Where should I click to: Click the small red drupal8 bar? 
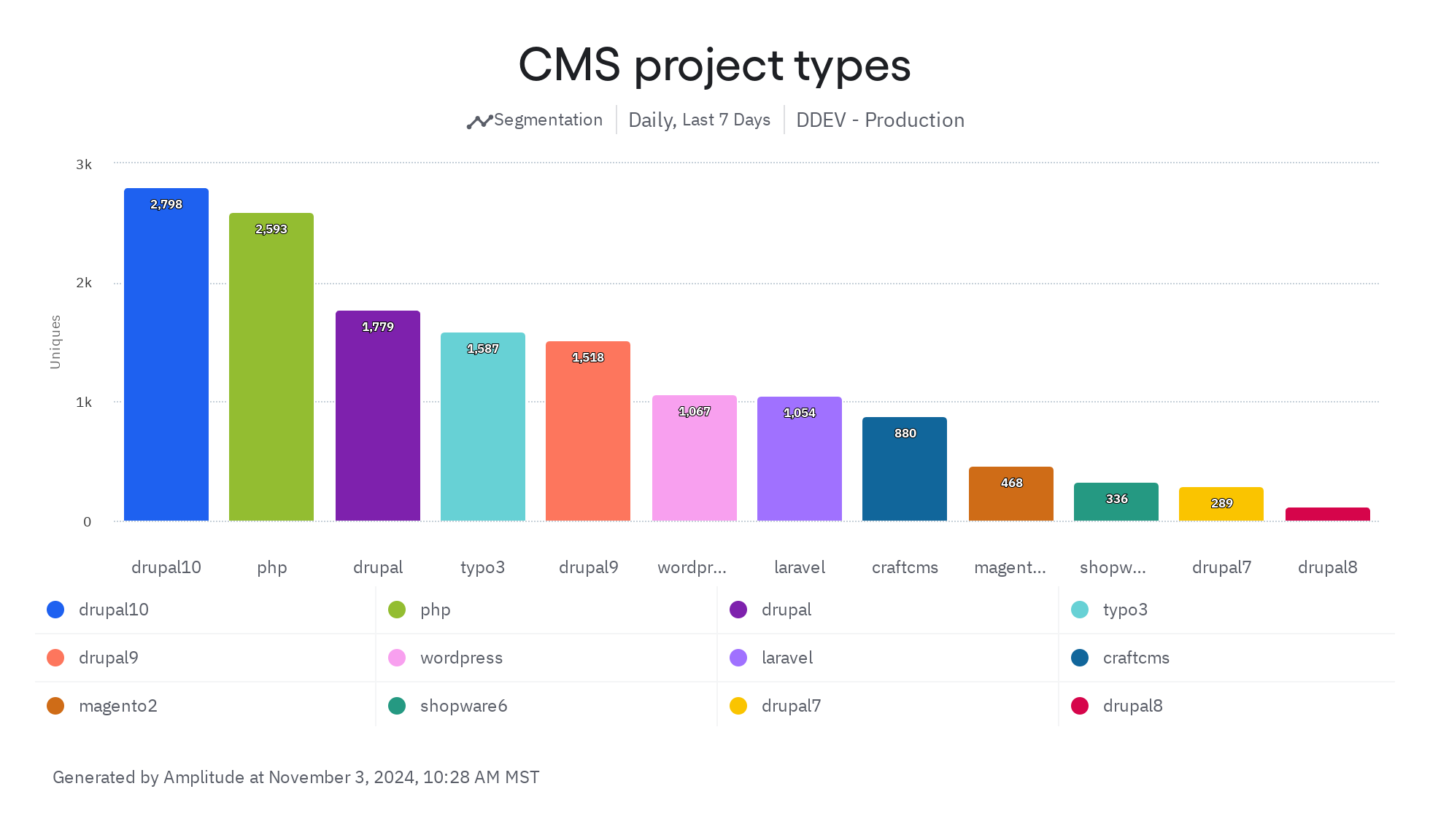tap(1328, 514)
